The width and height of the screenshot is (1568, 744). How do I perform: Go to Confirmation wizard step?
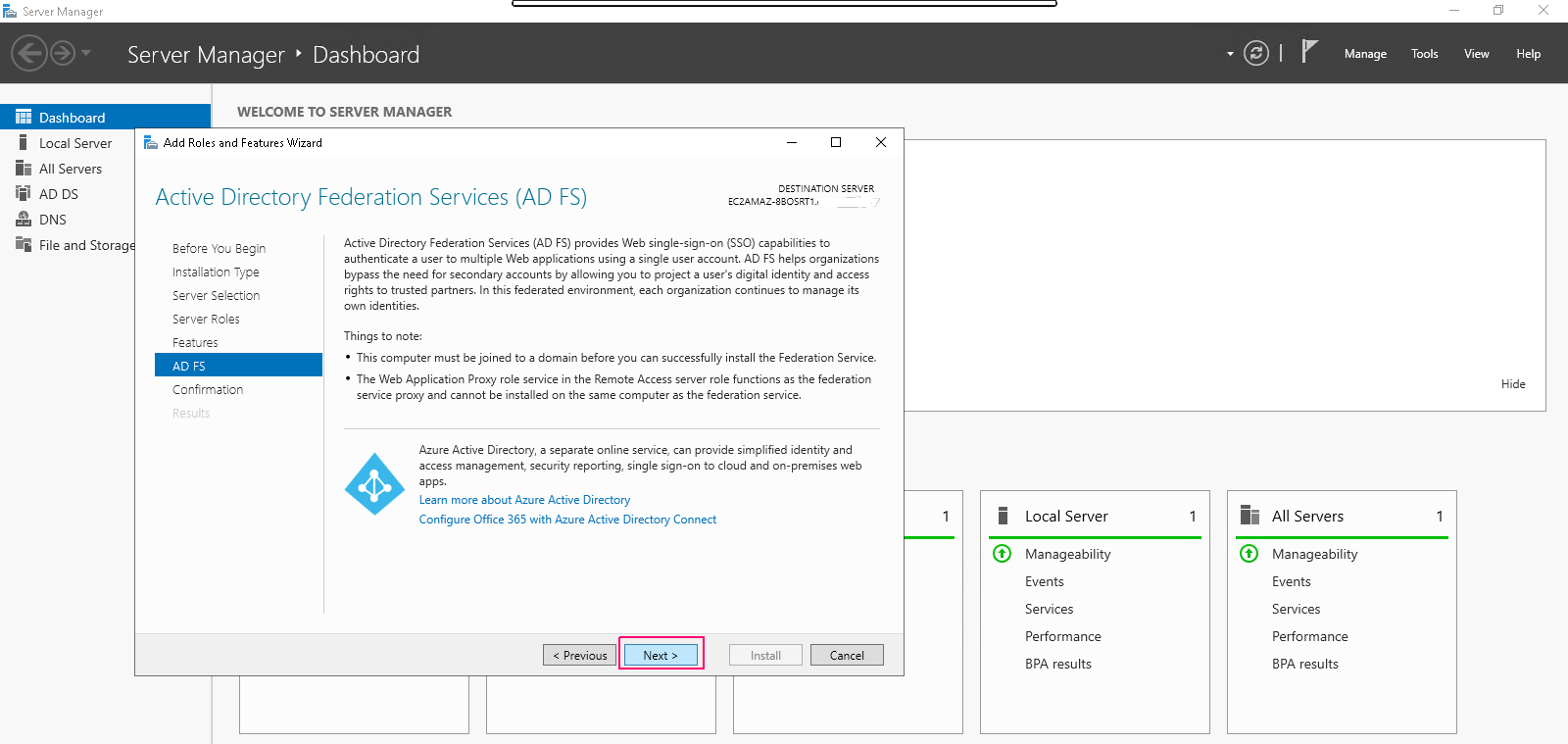[x=208, y=390]
